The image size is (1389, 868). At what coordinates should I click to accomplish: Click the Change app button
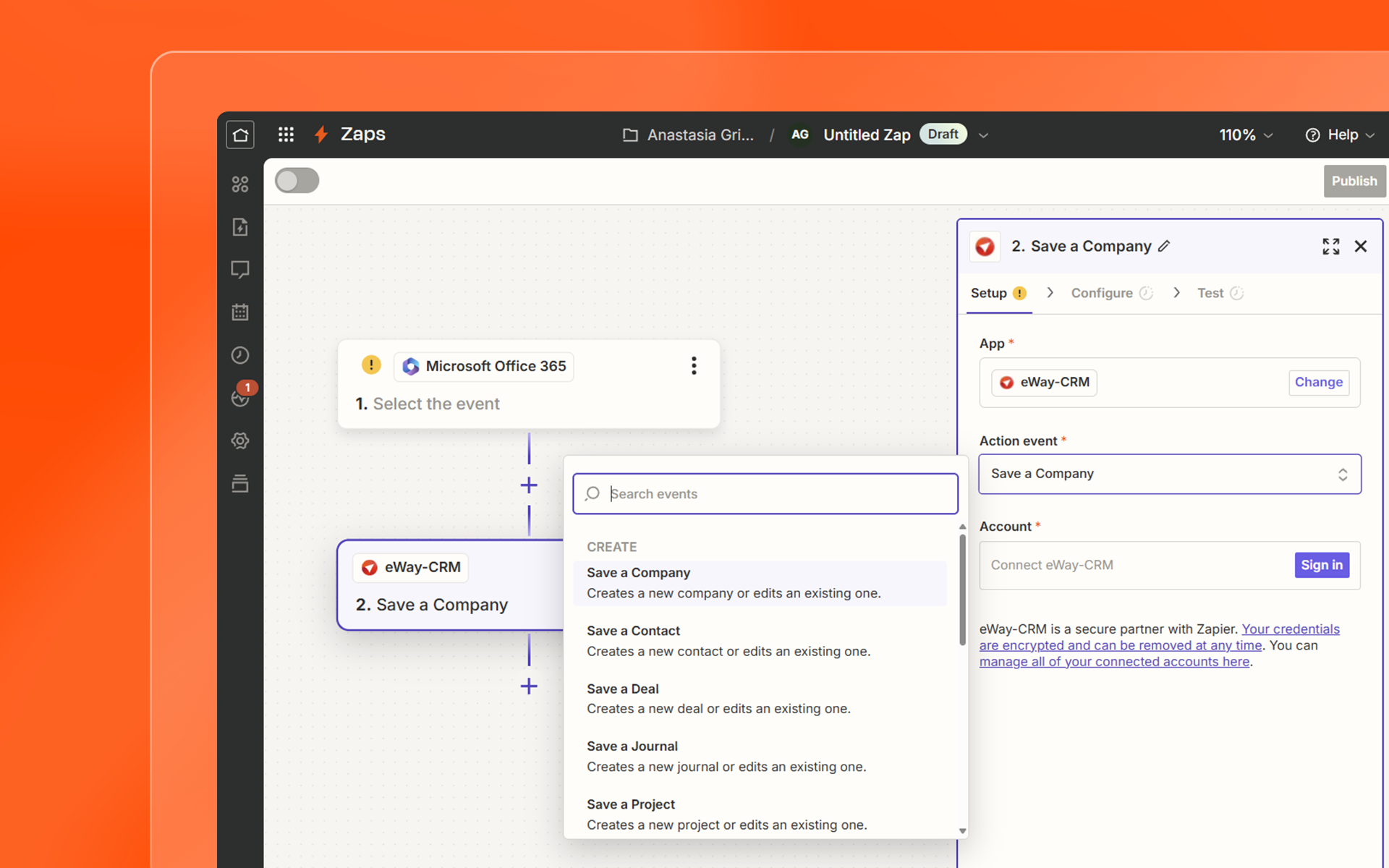tap(1318, 382)
